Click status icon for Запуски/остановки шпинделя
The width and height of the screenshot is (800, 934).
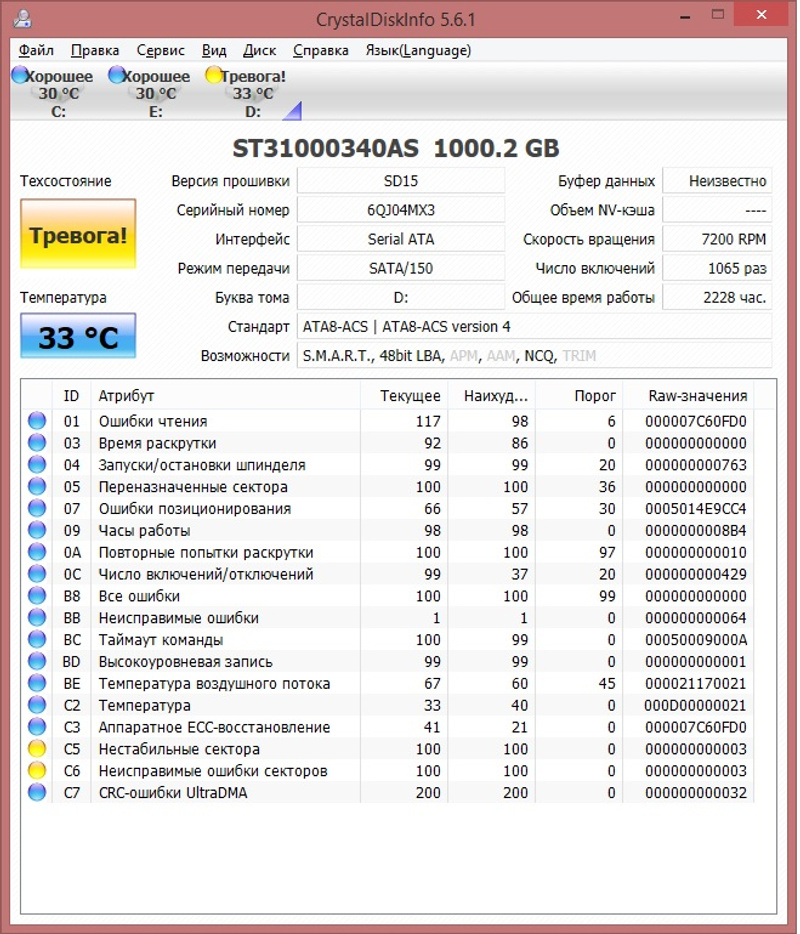pos(37,465)
